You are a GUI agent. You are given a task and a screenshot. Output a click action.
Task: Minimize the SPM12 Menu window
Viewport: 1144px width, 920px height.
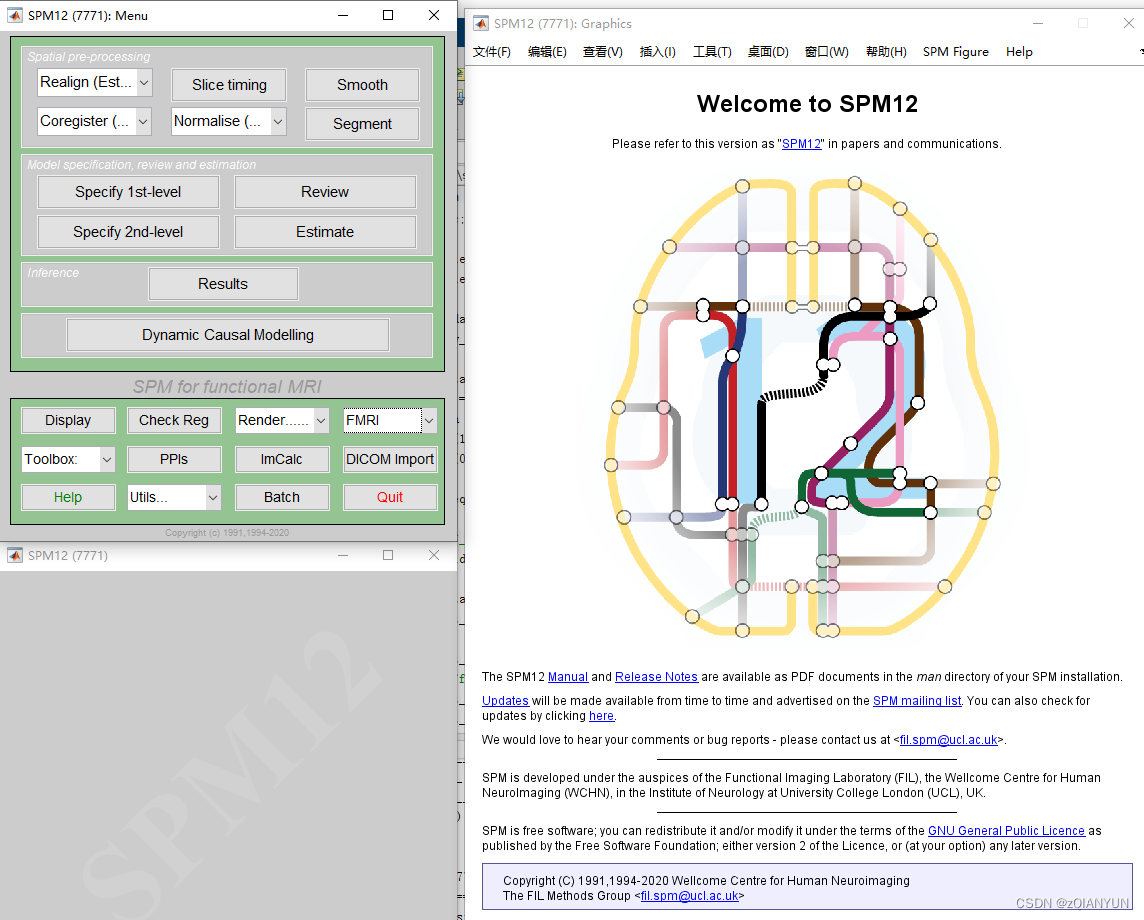(343, 15)
